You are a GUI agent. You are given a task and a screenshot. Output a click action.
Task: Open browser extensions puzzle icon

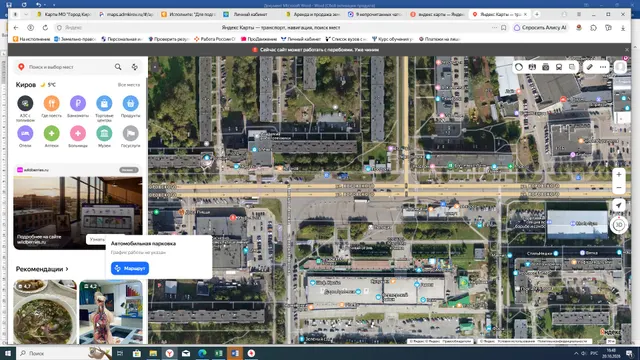pyautogui.click(x=593, y=28)
